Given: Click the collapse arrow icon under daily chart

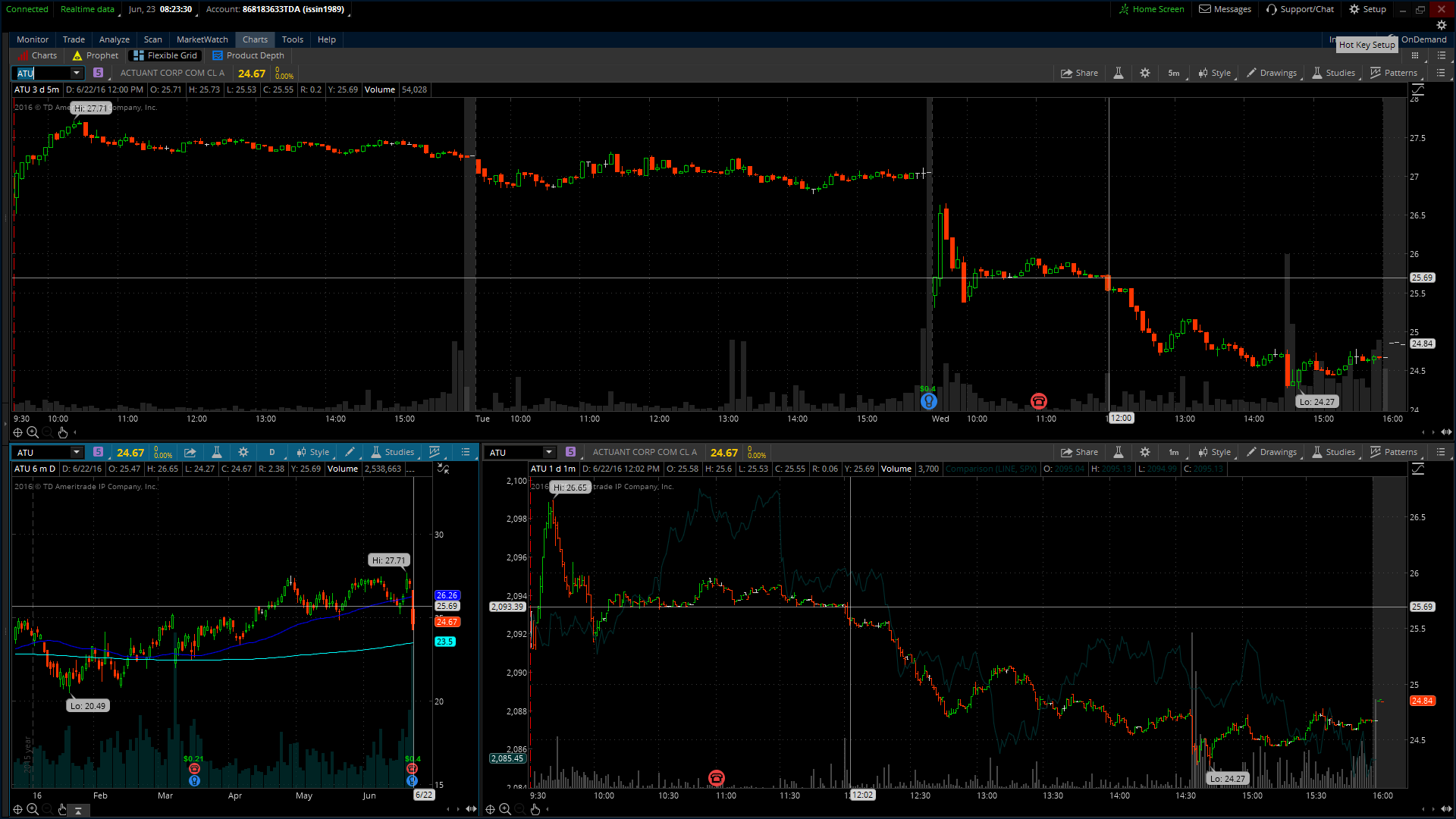Looking at the screenshot, I should [78, 810].
